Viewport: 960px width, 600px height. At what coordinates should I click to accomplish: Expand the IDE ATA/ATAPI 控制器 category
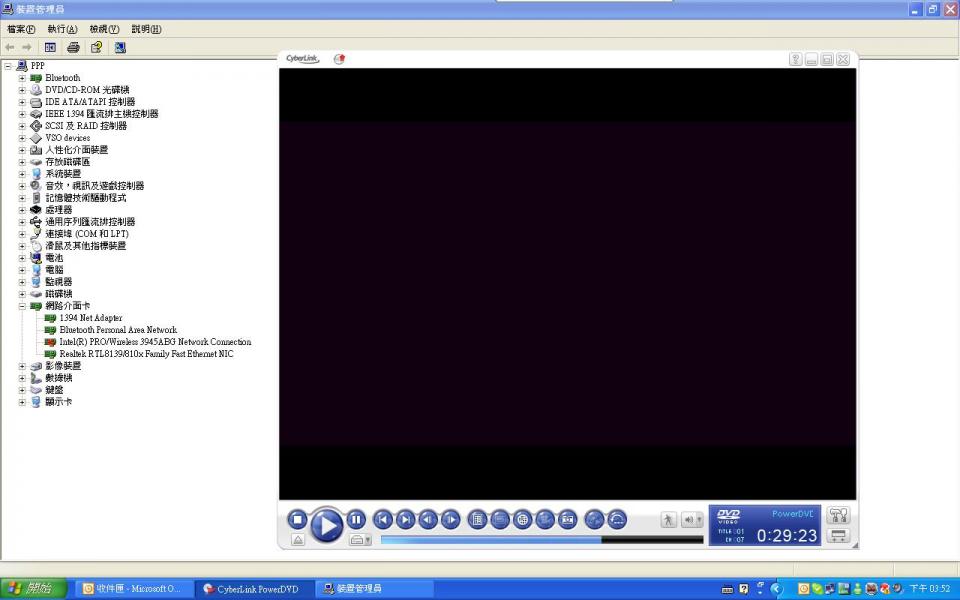[x=22, y=102]
